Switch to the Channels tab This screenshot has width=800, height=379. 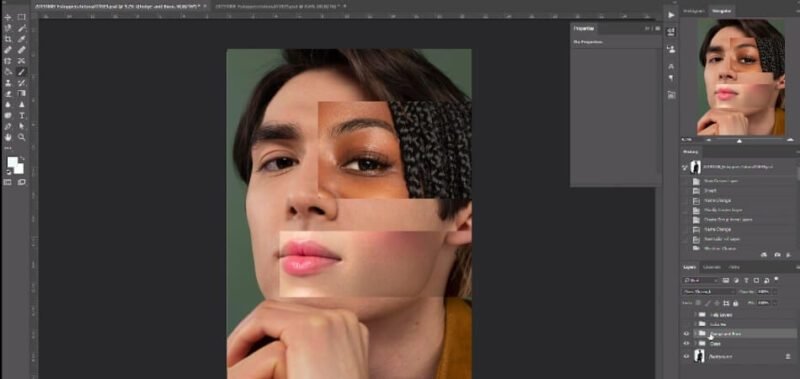pyautogui.click(x=712, y=267)
